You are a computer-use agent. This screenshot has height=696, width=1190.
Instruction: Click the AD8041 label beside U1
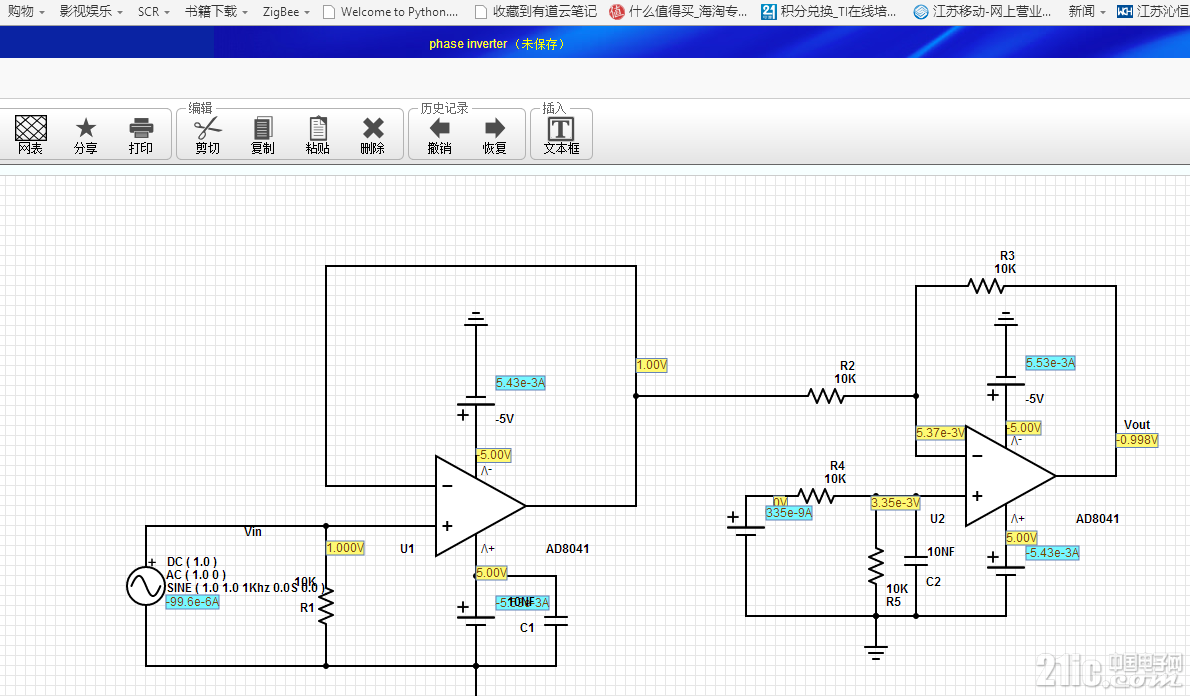tap(567, 549)
